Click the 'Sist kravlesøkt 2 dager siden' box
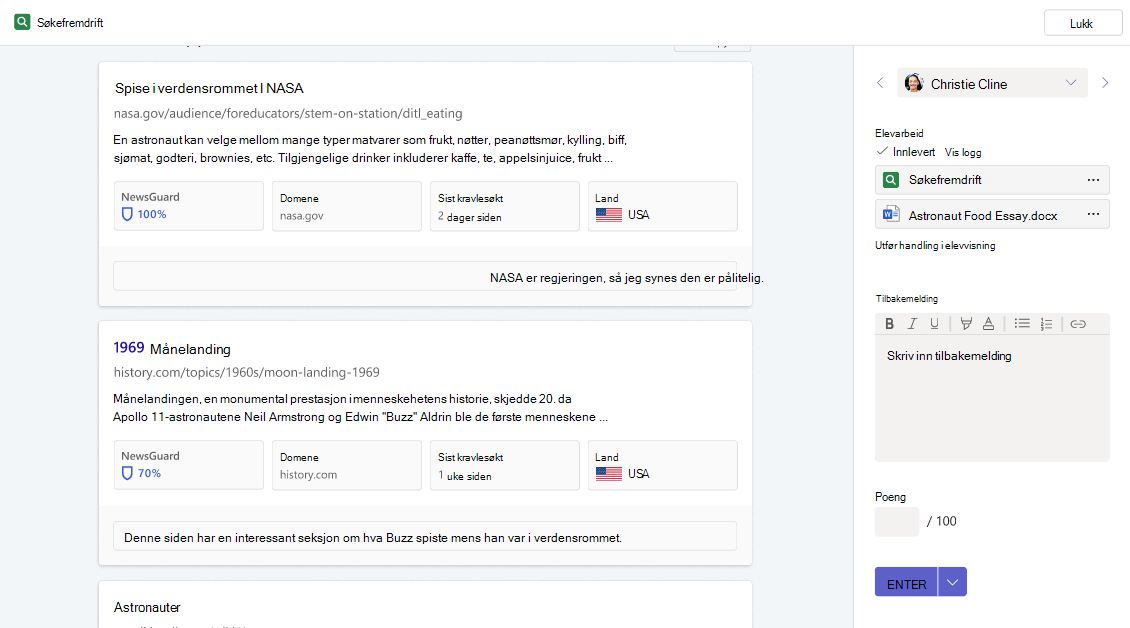1130x628 pixels. point(504,206)
